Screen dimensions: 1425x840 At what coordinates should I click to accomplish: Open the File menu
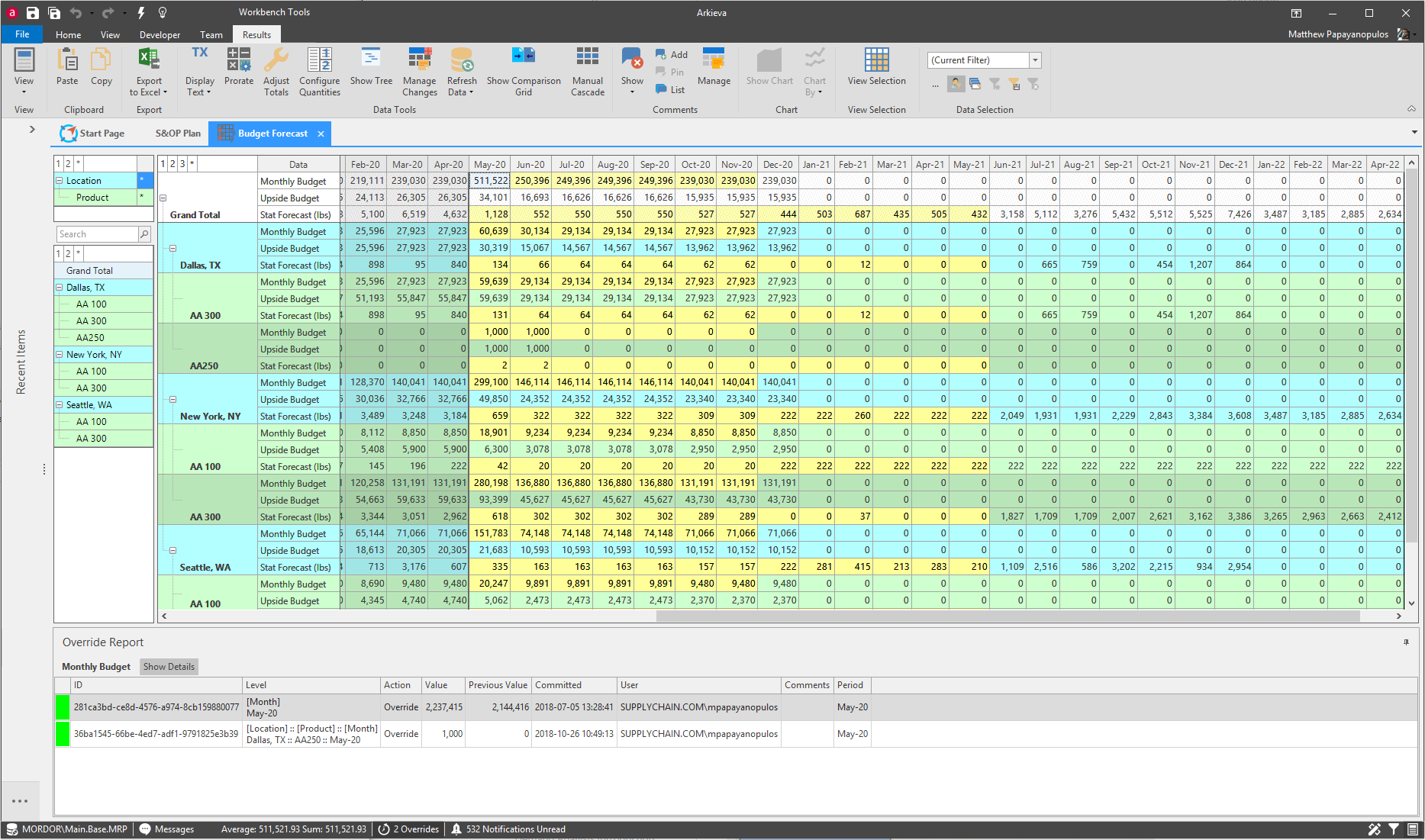(x=22, y=34)
